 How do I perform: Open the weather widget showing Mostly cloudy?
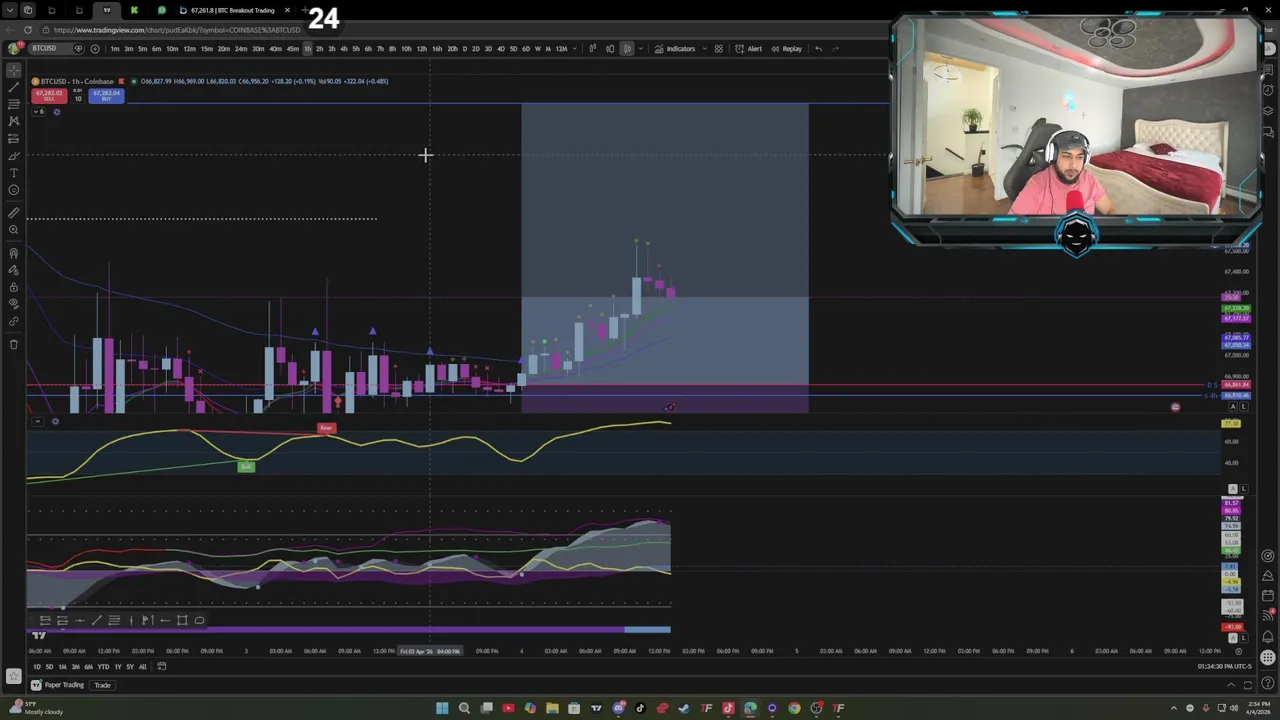click(x=35, y=708)
